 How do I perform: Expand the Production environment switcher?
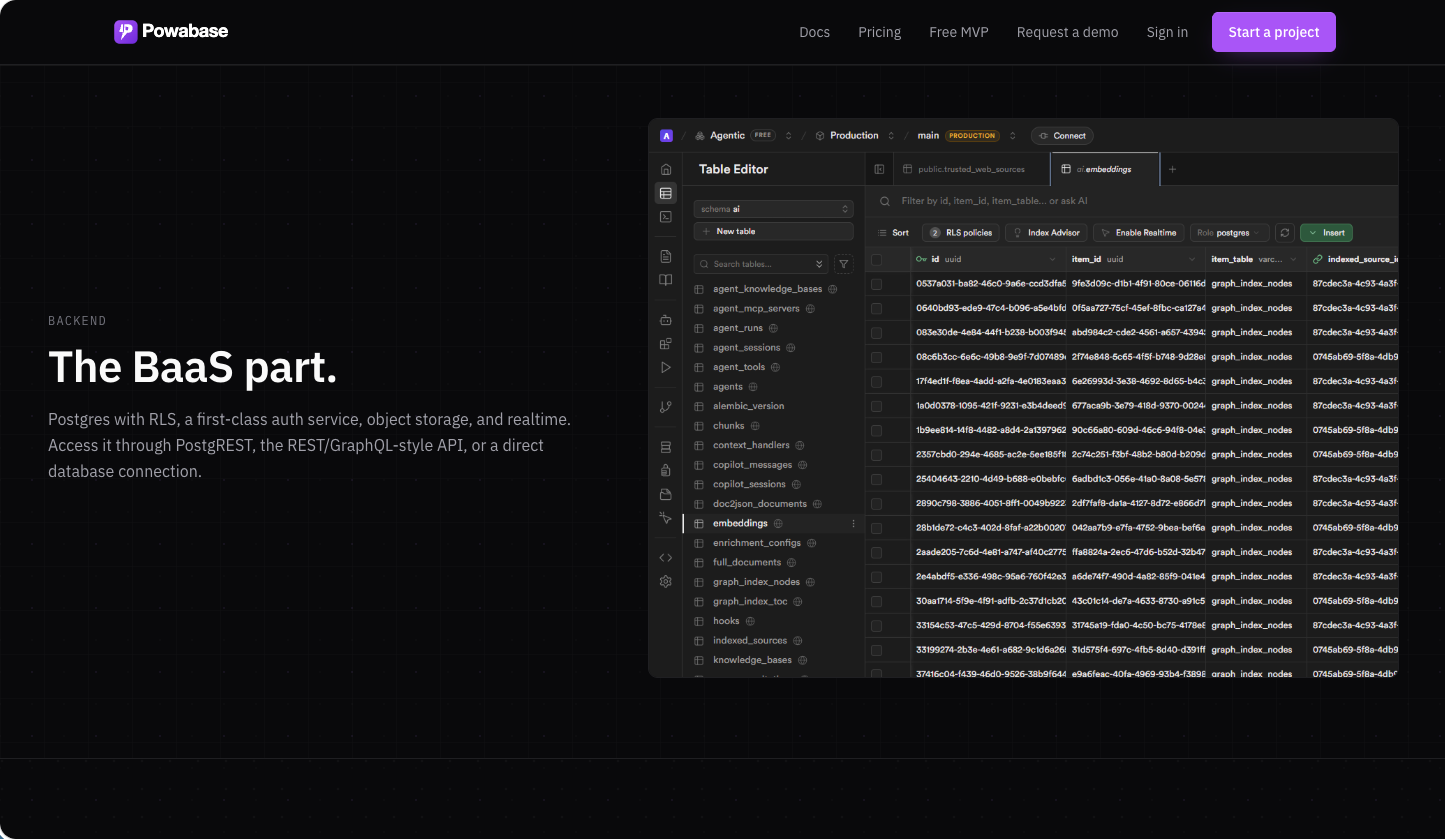[x=853, y=136]
